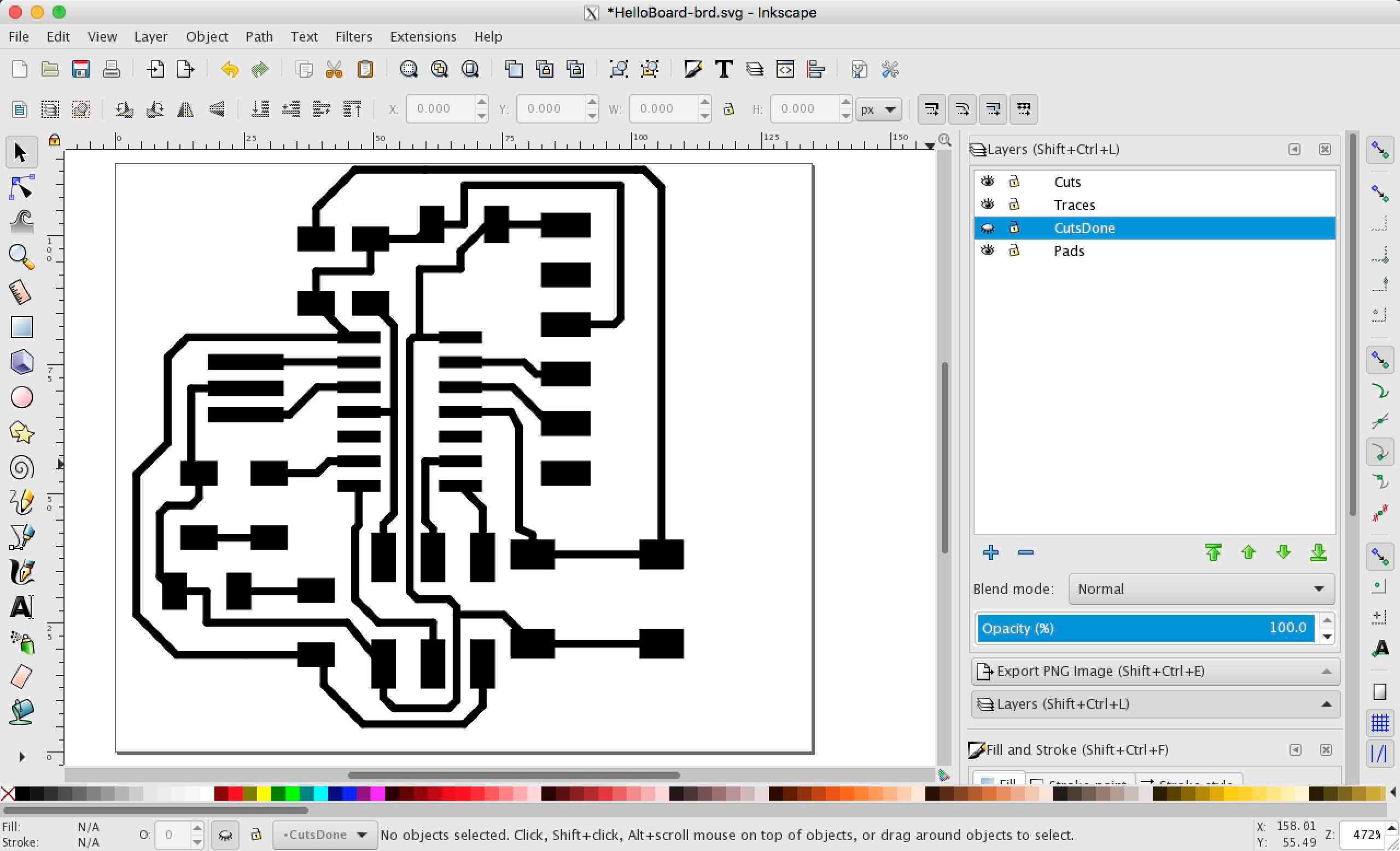Select the Zoom magnifier tool
The width and height of the screenshot is (1400, 851).
[x=21, y=258]
